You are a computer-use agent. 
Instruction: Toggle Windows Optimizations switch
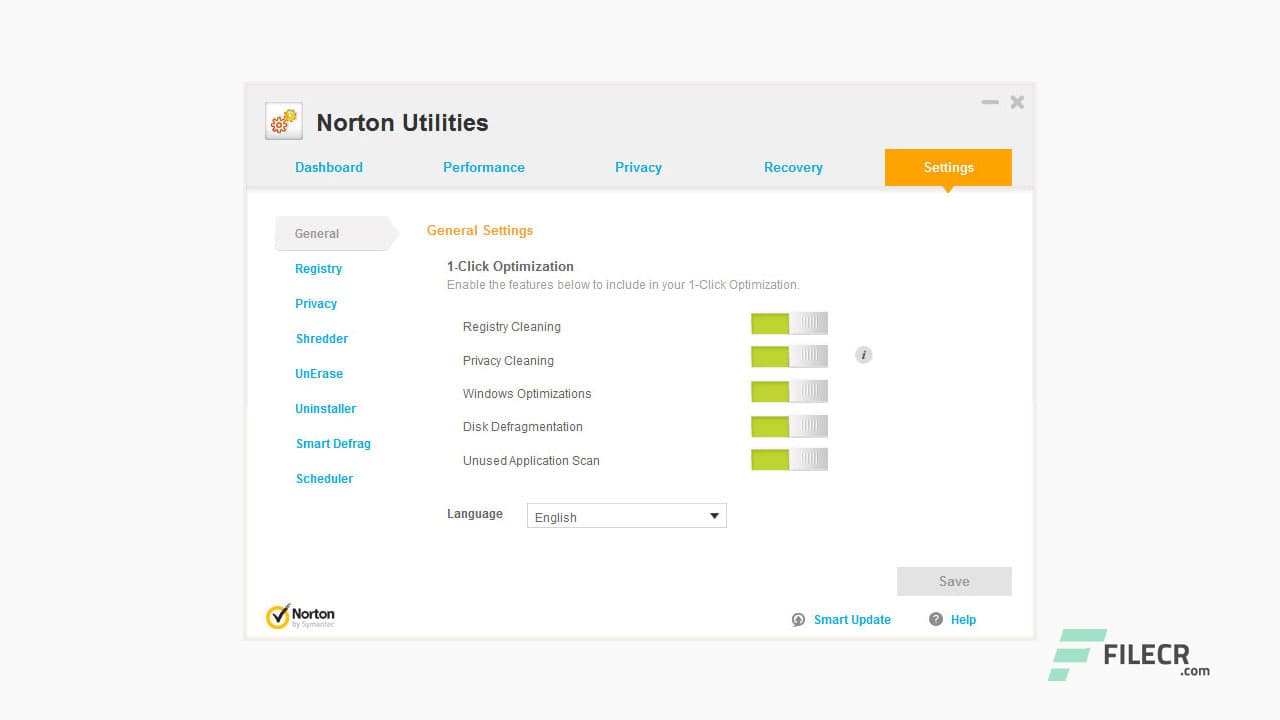point(789,391)
